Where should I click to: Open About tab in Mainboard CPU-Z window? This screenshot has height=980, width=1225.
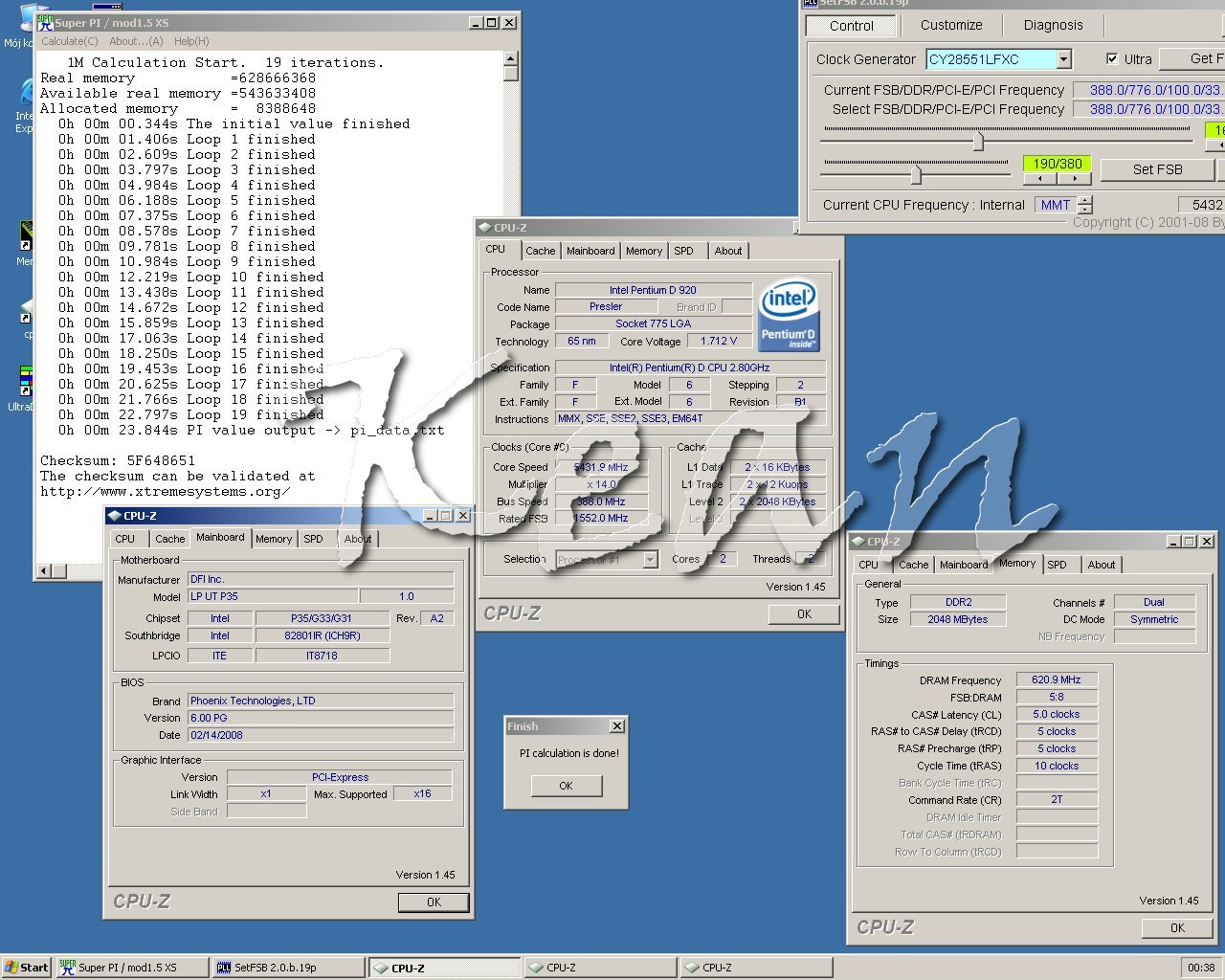[x=357, y=539]
